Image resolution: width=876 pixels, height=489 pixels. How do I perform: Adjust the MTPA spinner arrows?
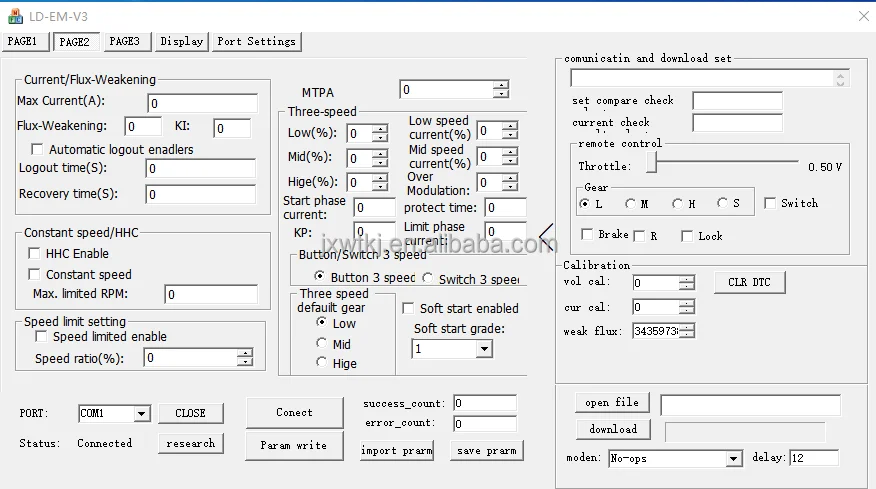click(x=501, y=89)
